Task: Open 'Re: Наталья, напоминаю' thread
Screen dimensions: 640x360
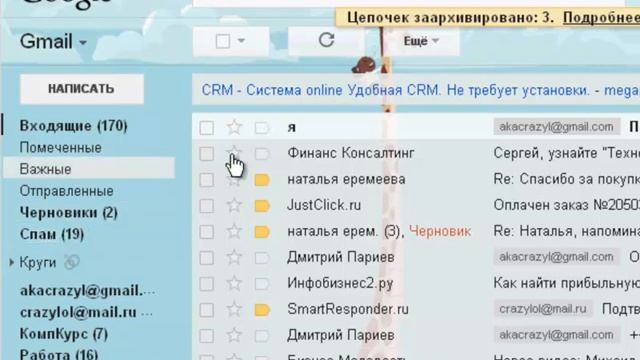Action: pos(567,231)
